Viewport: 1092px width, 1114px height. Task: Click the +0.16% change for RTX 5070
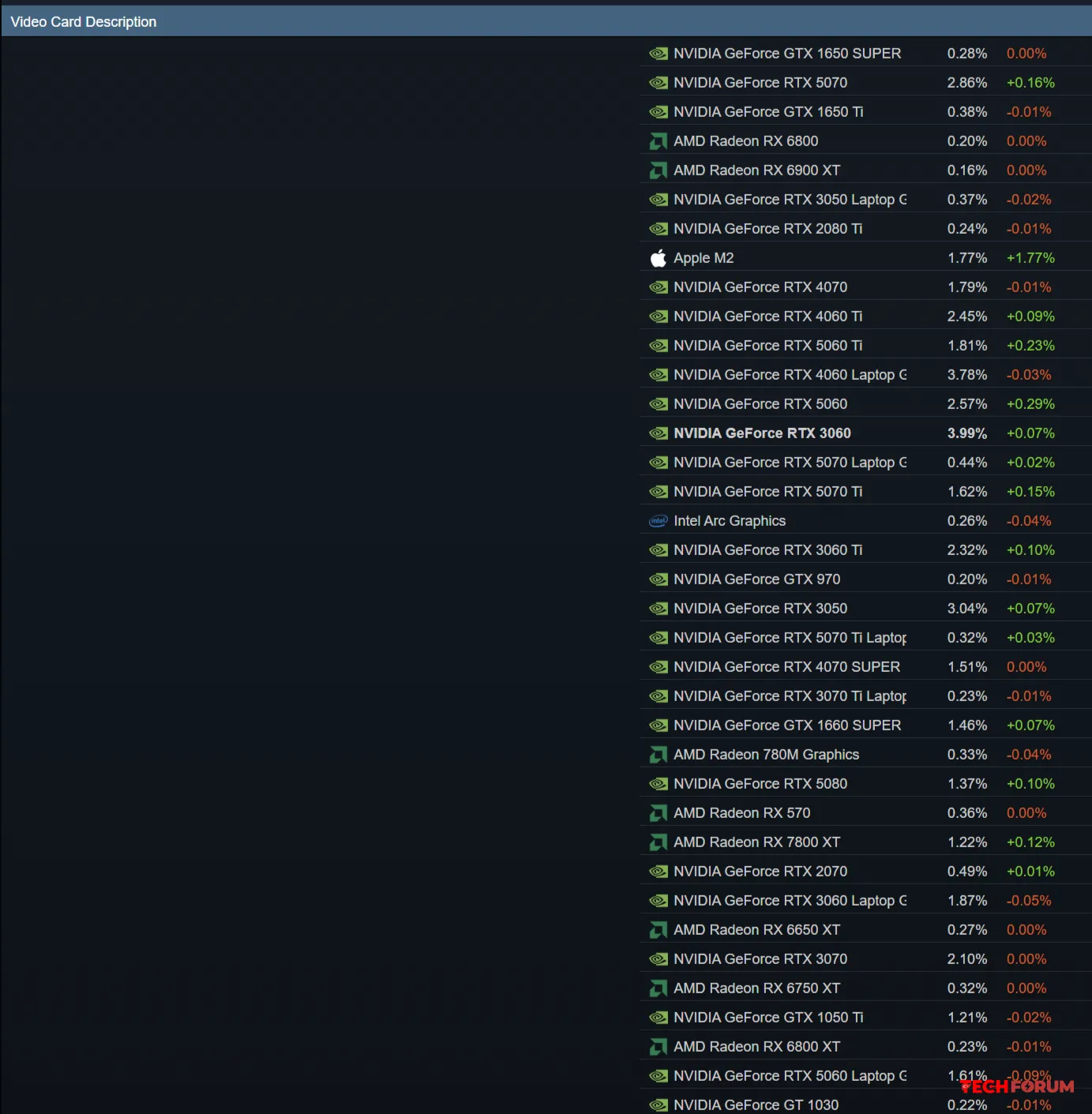pyautogui.click(x=1030, y=83)
